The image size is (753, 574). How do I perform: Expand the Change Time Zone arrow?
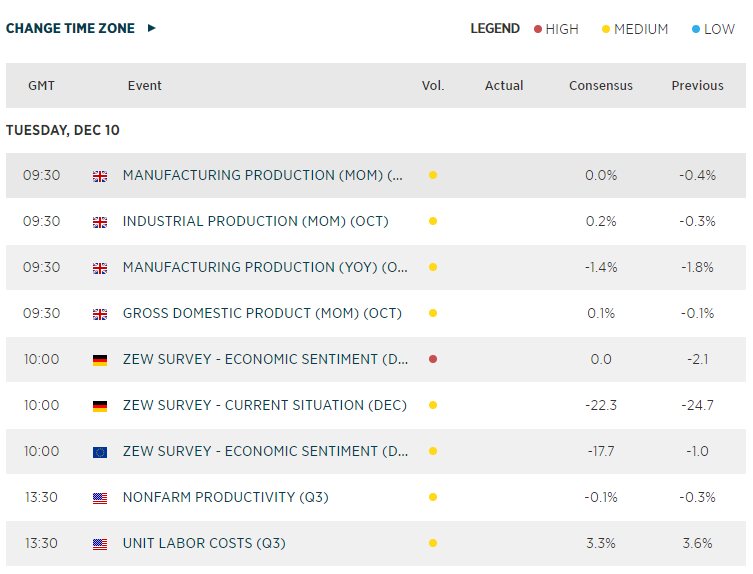coord(152,28)
